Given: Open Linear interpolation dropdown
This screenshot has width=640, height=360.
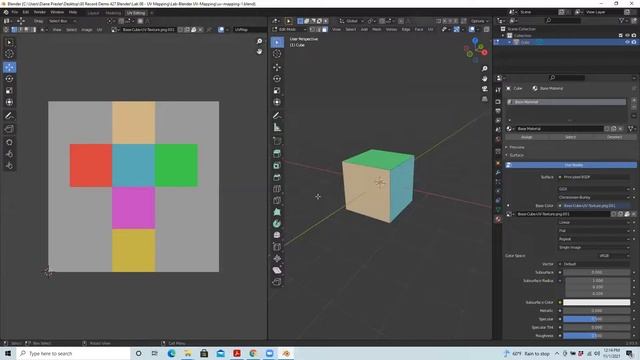Looking at the screenshot, I should pyautogui.click(x=594, y=222).
